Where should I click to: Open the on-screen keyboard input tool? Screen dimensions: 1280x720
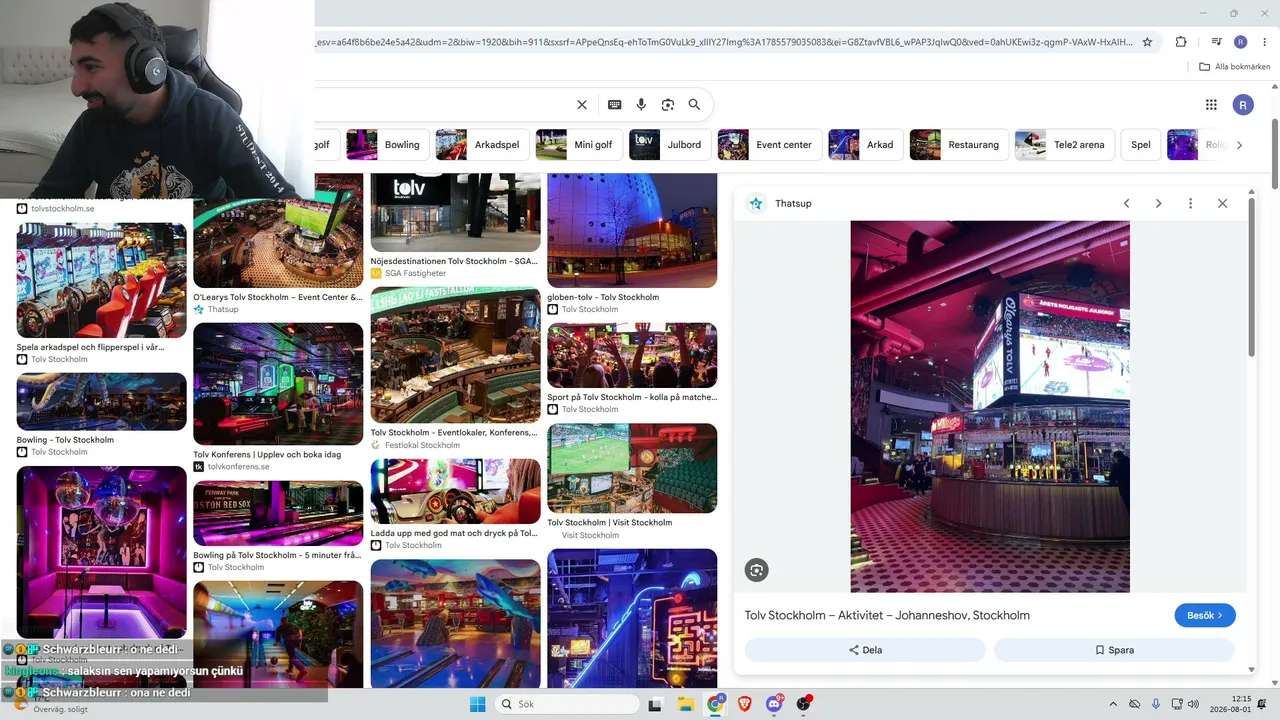pos(614,104)
